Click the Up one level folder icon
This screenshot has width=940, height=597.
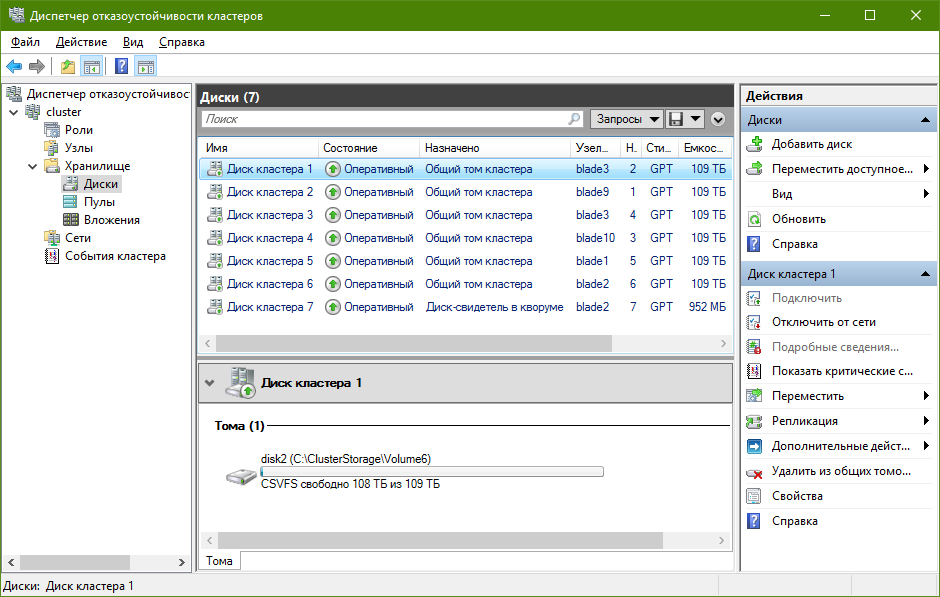(x=68, y=66)
